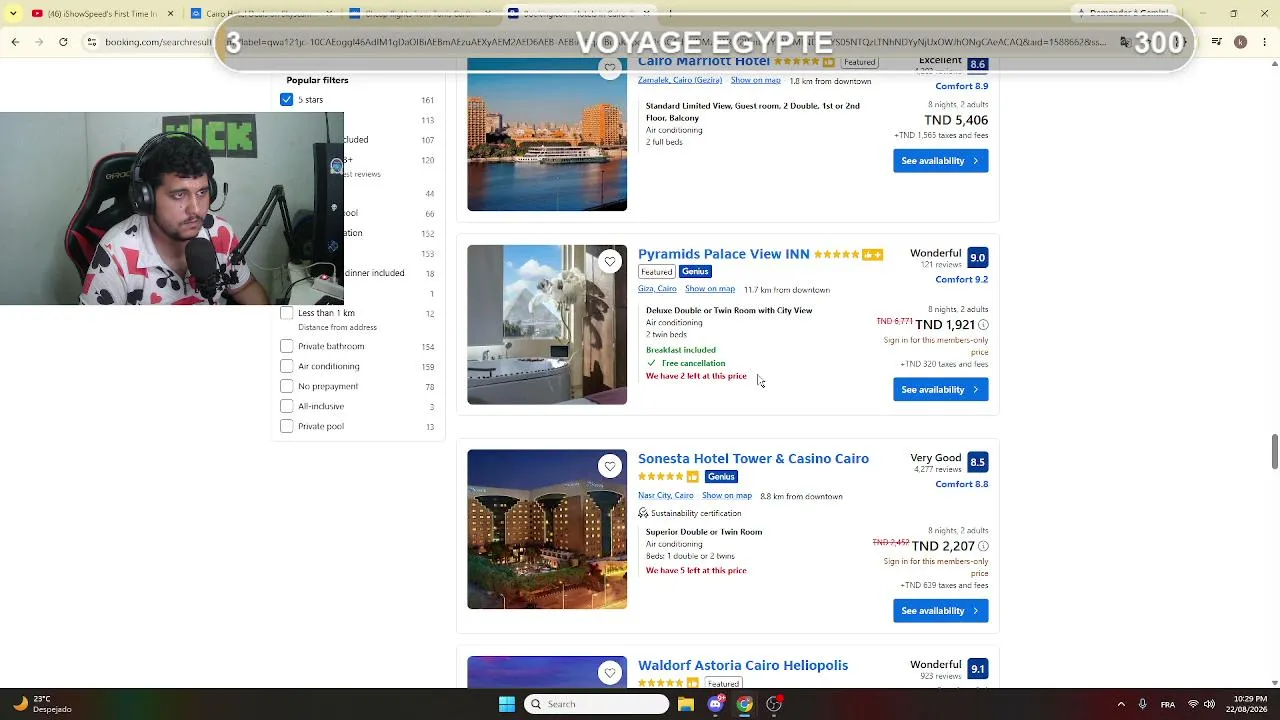Image resolution: width=1280 pixels, height=720 pixels.
Task: Click the page vertical scrollbar thumb
Action: click(x=1274, y=451)
